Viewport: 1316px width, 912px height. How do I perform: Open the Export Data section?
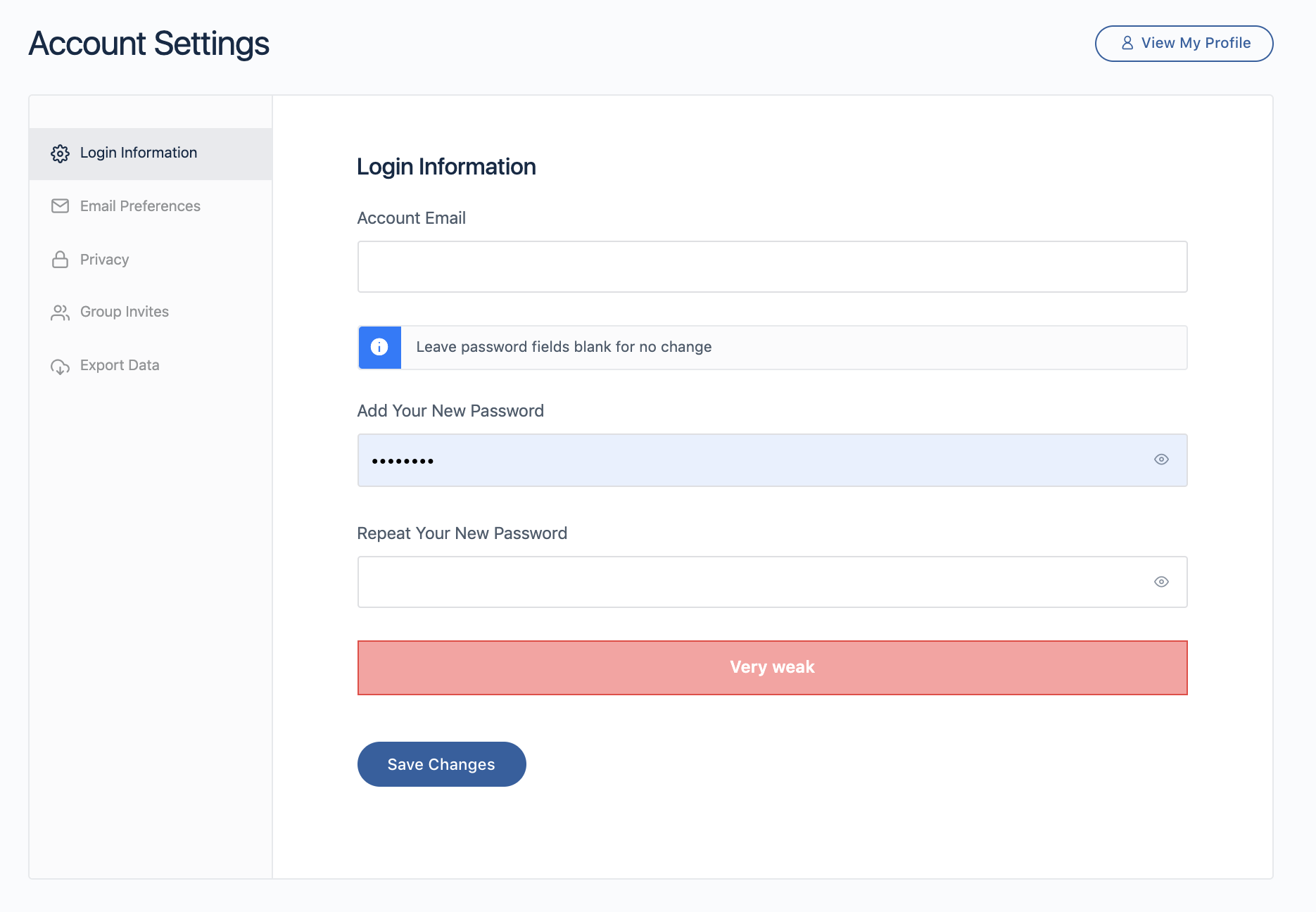[x=151, y=365]
